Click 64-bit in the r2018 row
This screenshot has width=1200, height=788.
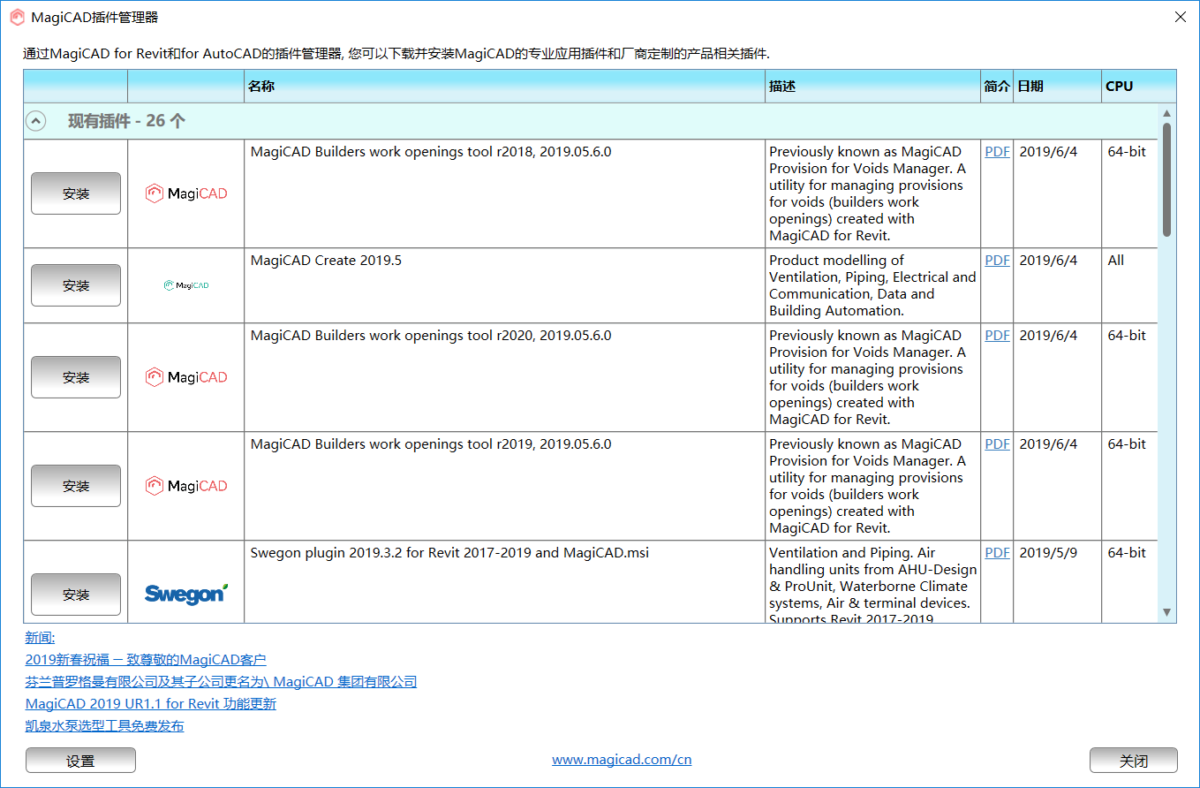(1127, 152)
